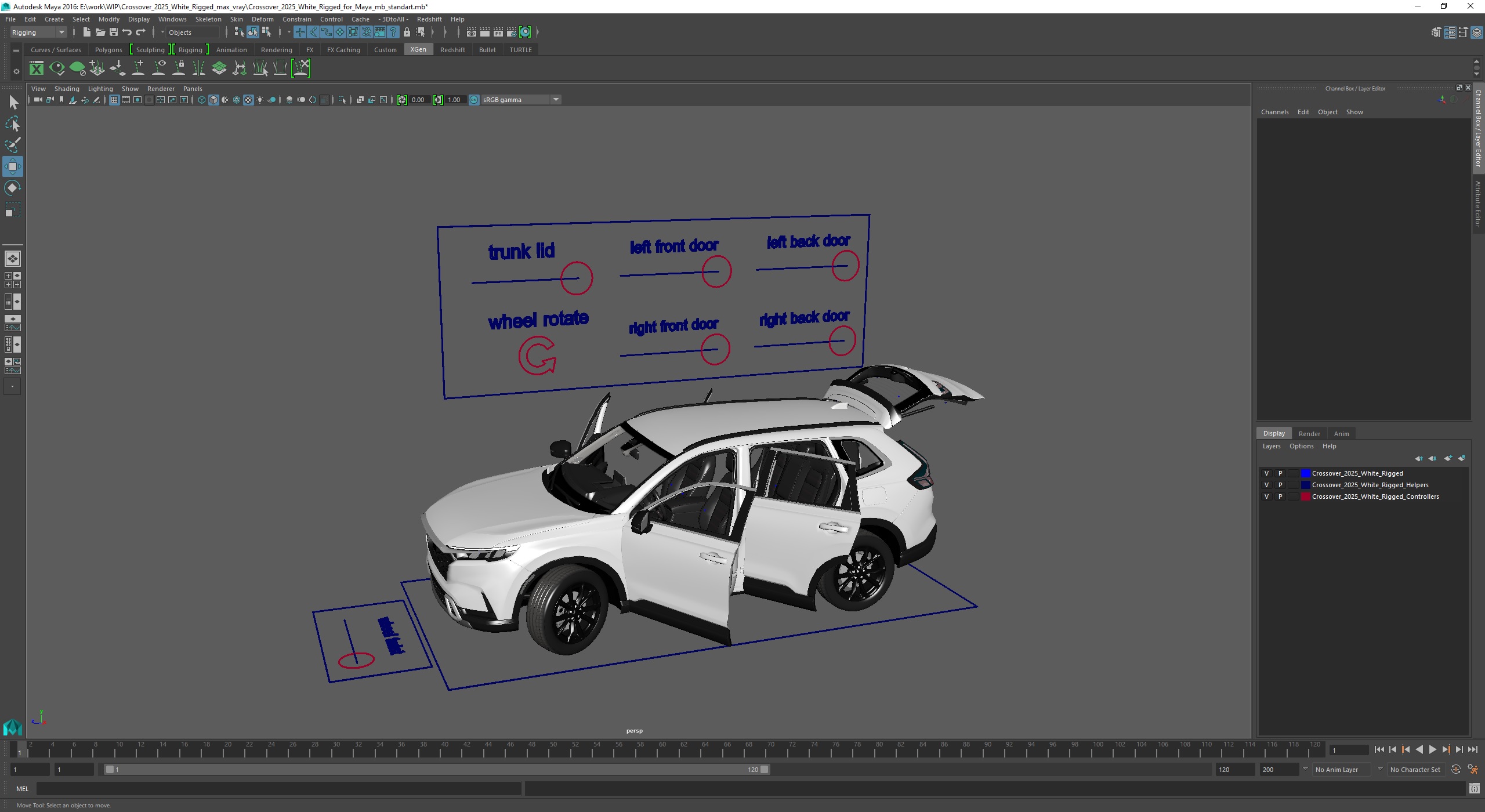Screen dimensions: 1485x812
Task: Click the Save scene icon
Action: [114, 32]
